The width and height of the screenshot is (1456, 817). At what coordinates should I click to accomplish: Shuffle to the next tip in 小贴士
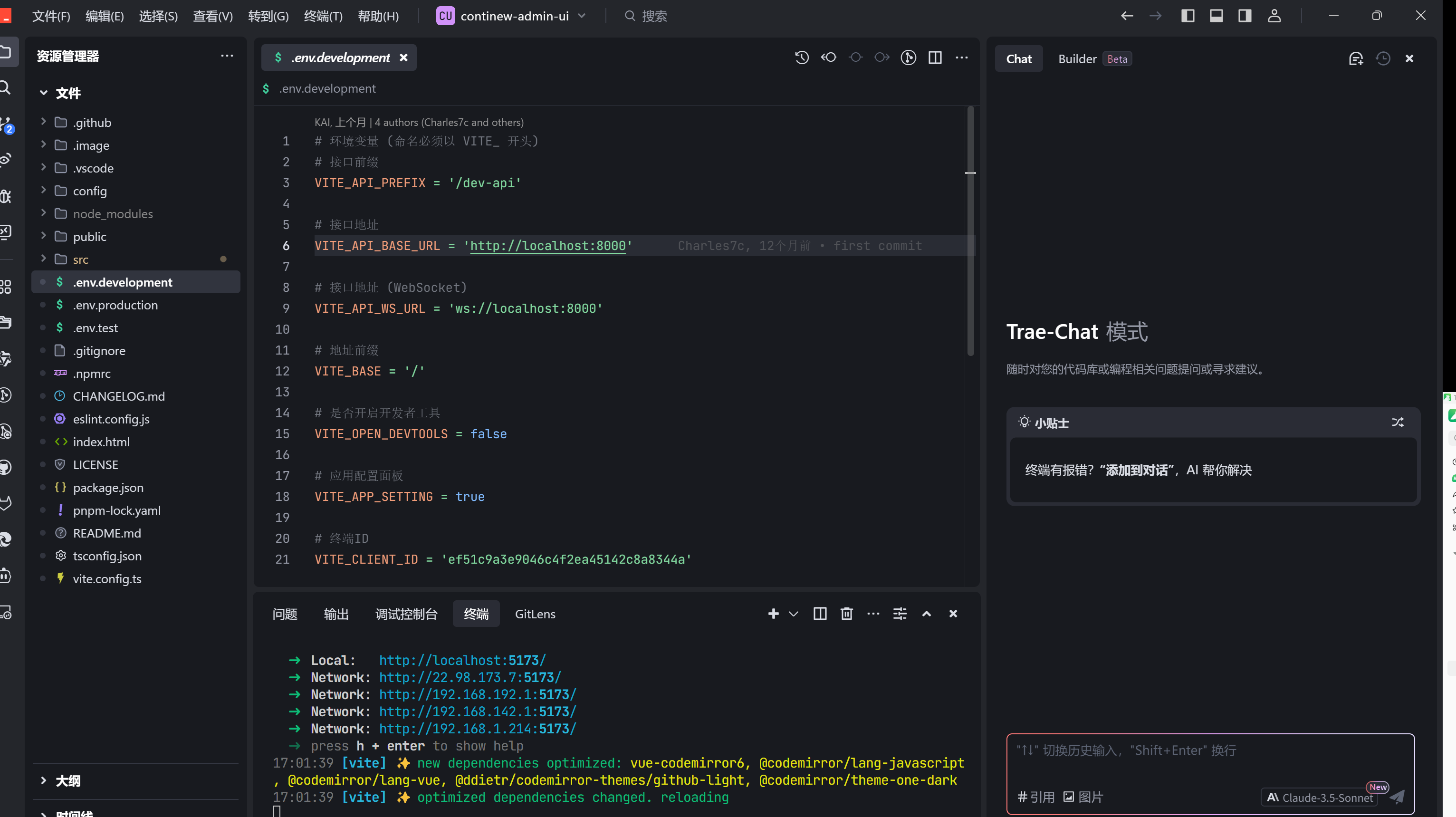1397,423
